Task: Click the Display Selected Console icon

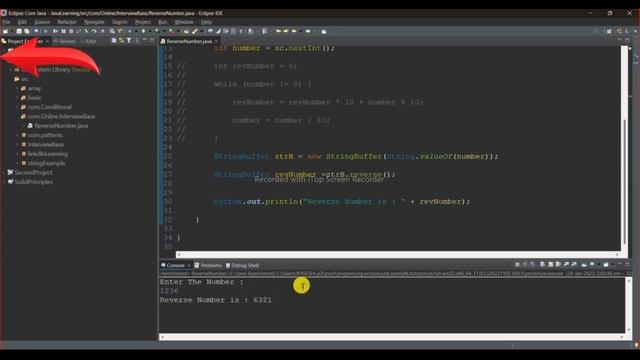Action: (x=592, y=264)
